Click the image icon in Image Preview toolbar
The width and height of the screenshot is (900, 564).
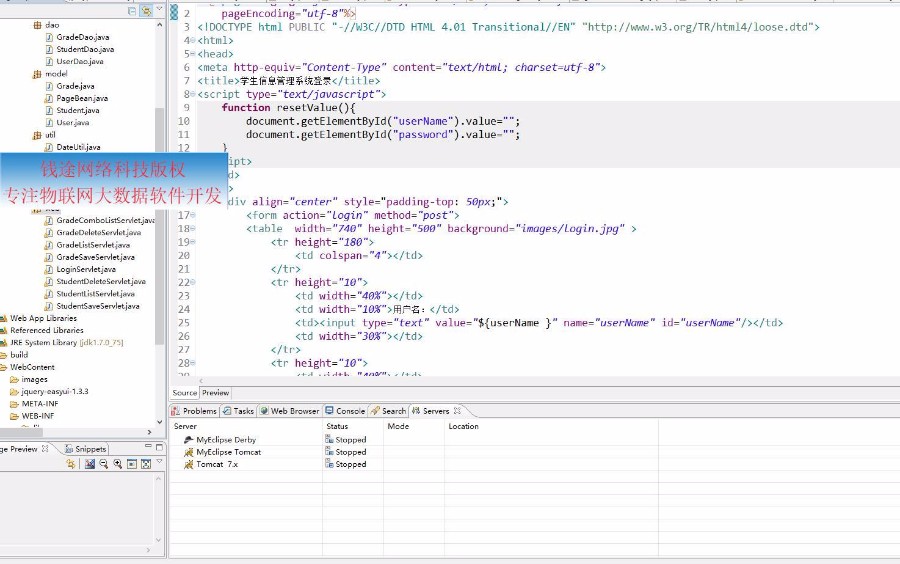[x=90, y=464]
